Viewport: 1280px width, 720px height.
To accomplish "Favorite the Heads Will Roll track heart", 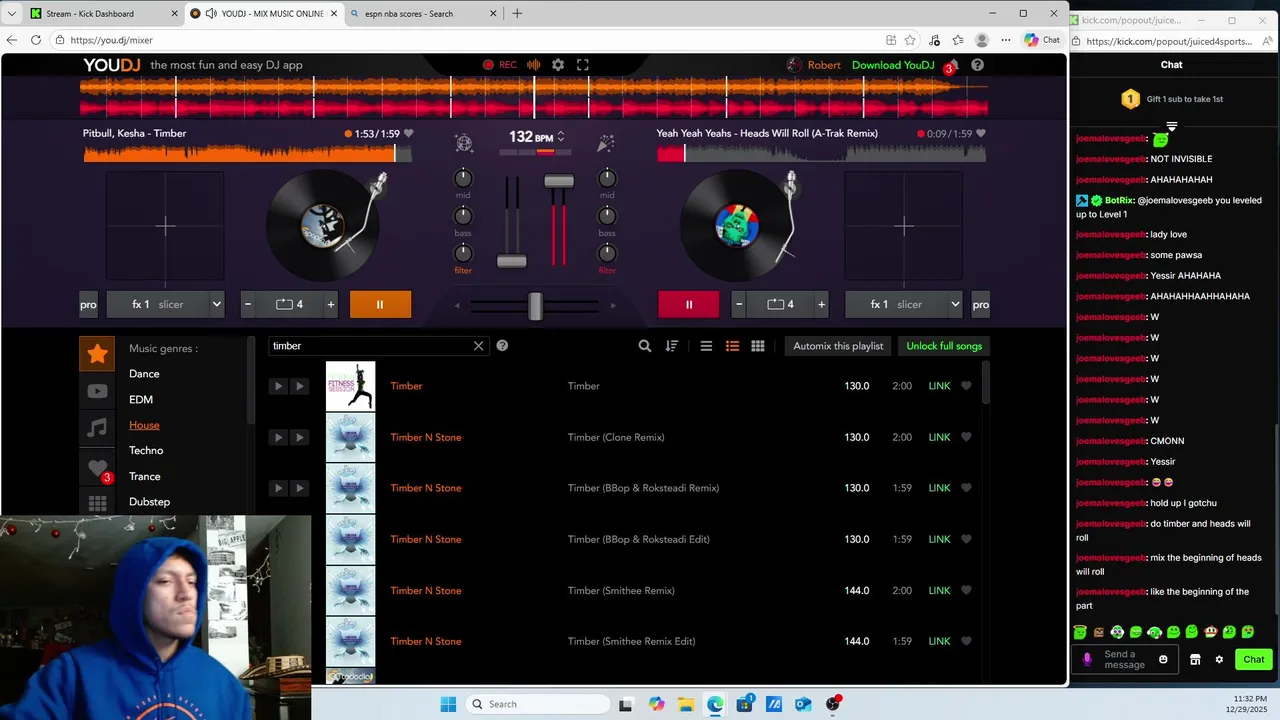I will pos(980,133).
